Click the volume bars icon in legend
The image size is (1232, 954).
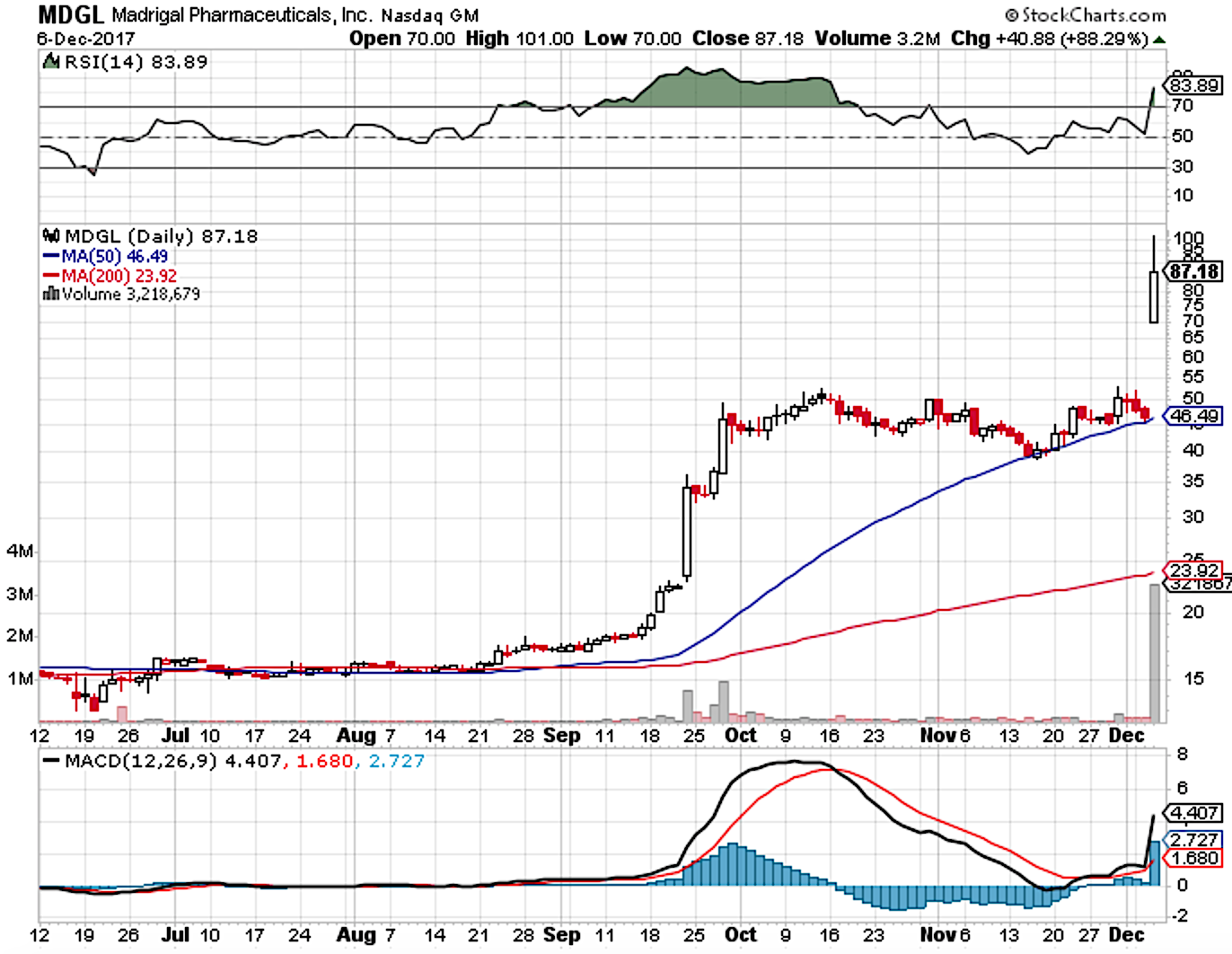point(51,294)
